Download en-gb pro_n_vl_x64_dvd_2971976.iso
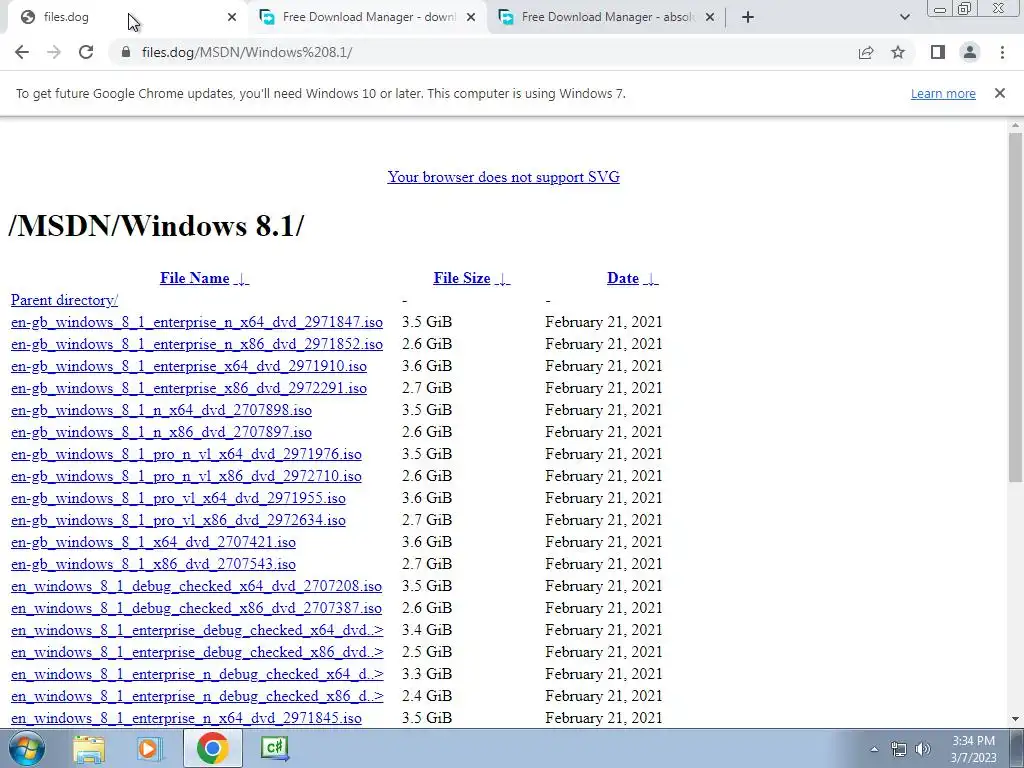1024x768 pixels. [186, 454]
